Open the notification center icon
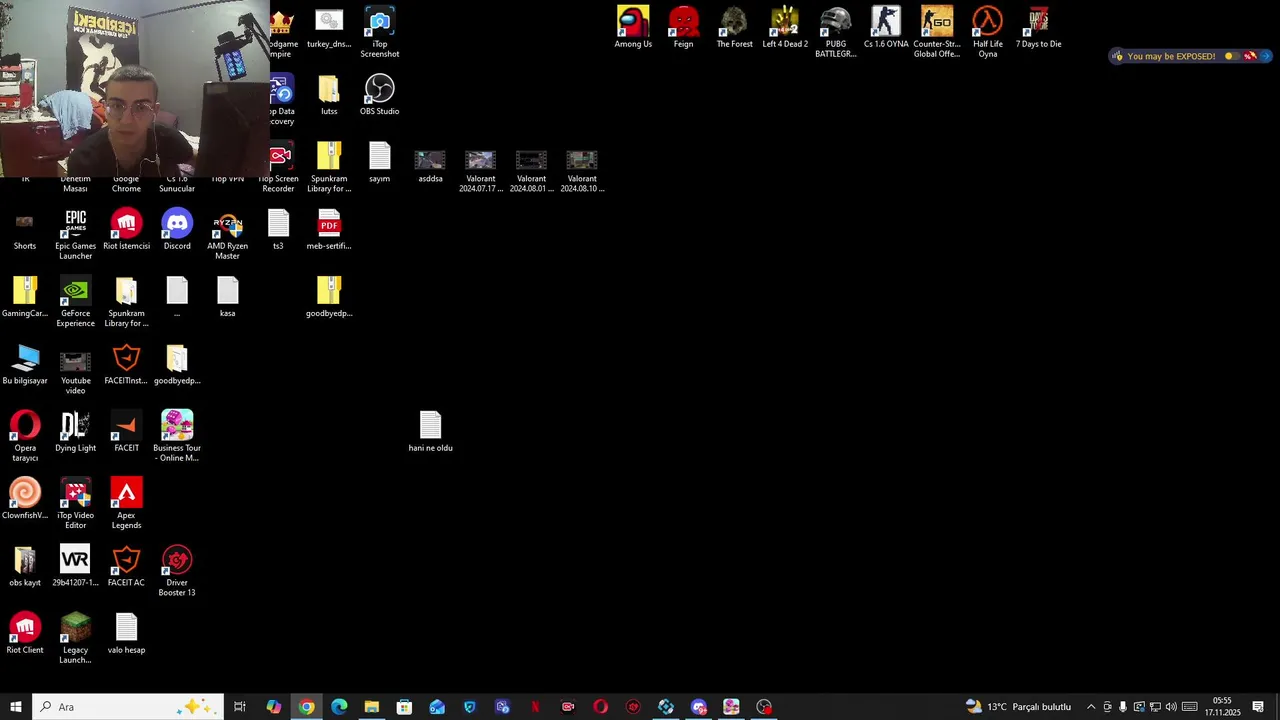The image size is (1280, 720). 1258,707
